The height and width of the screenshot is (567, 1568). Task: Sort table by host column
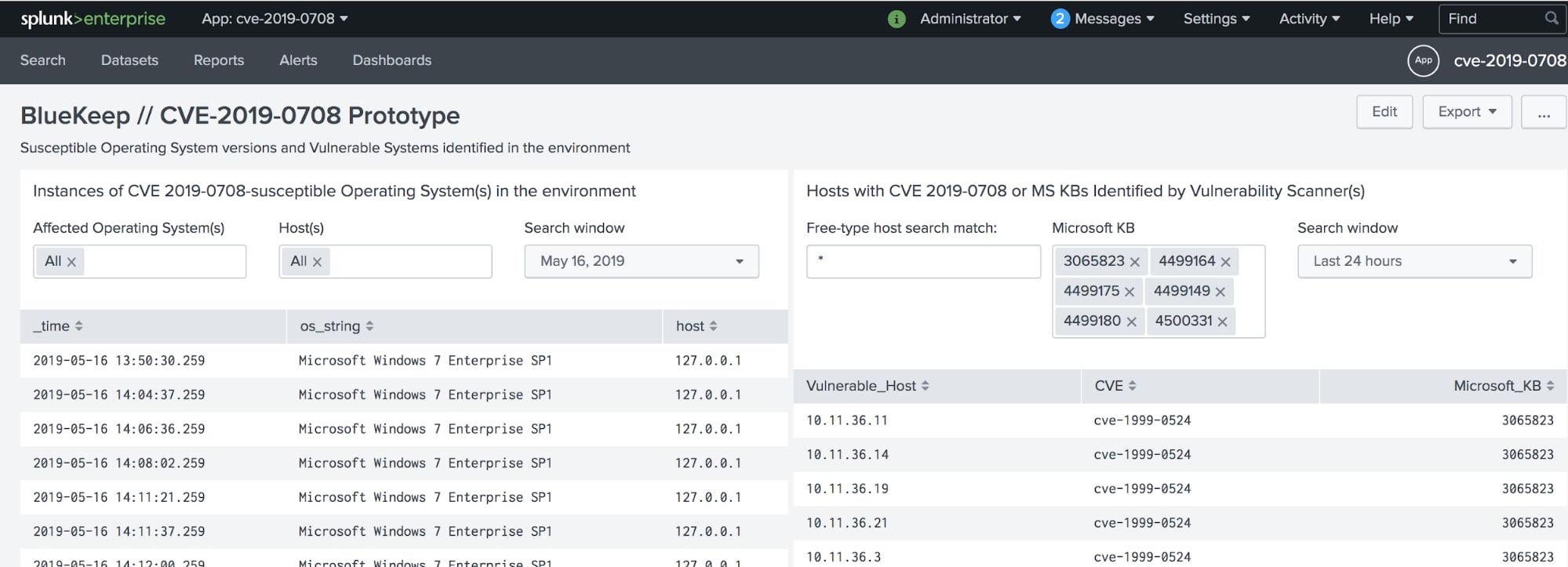[x=697, y=326]
